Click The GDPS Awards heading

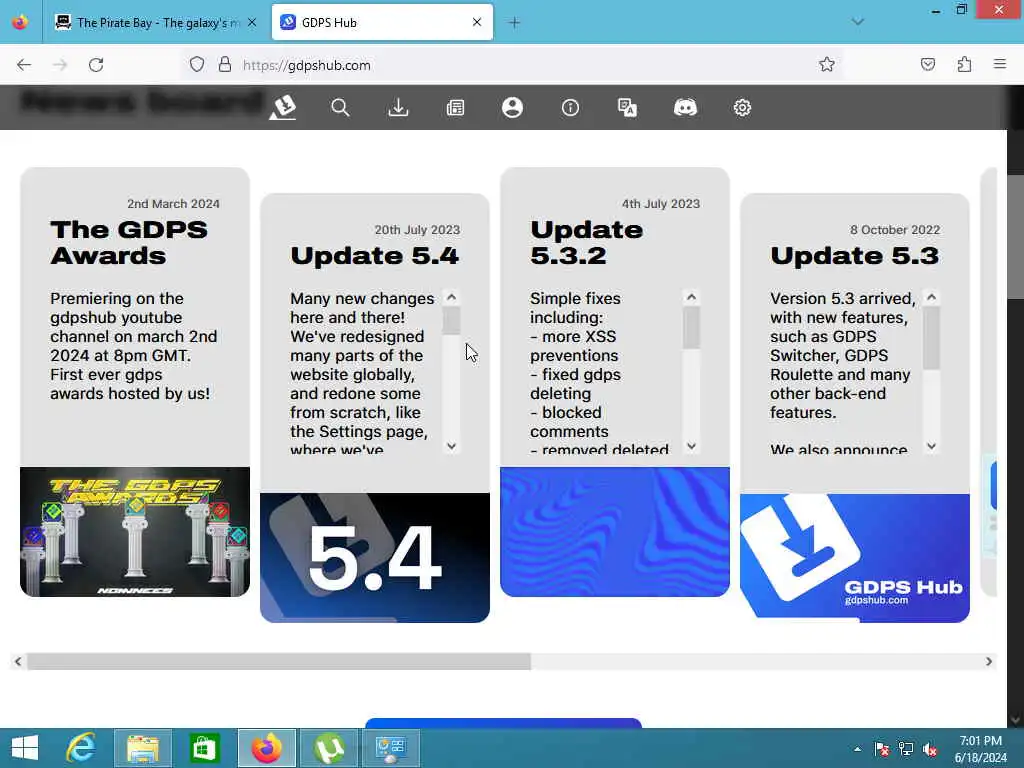click(x=129, y=242)
